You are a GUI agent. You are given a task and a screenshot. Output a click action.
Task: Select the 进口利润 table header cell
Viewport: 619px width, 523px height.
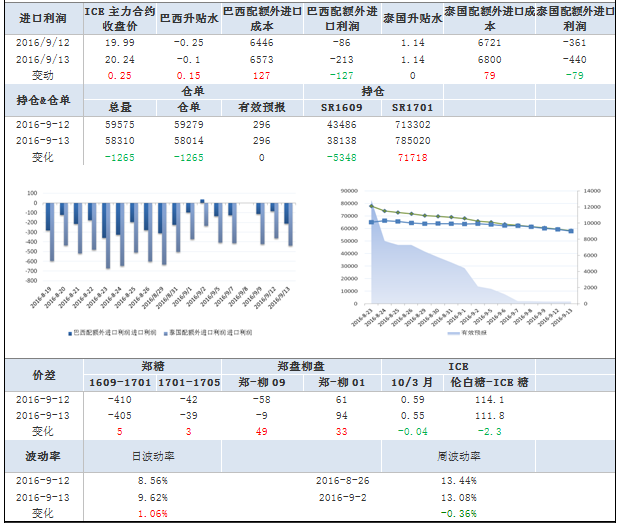click(37, 18)
